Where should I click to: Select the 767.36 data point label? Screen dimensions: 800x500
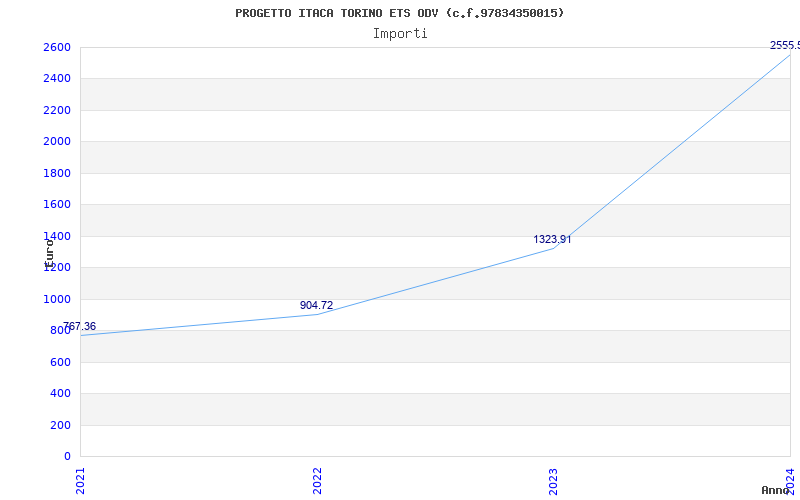click(x=80, y=327)
